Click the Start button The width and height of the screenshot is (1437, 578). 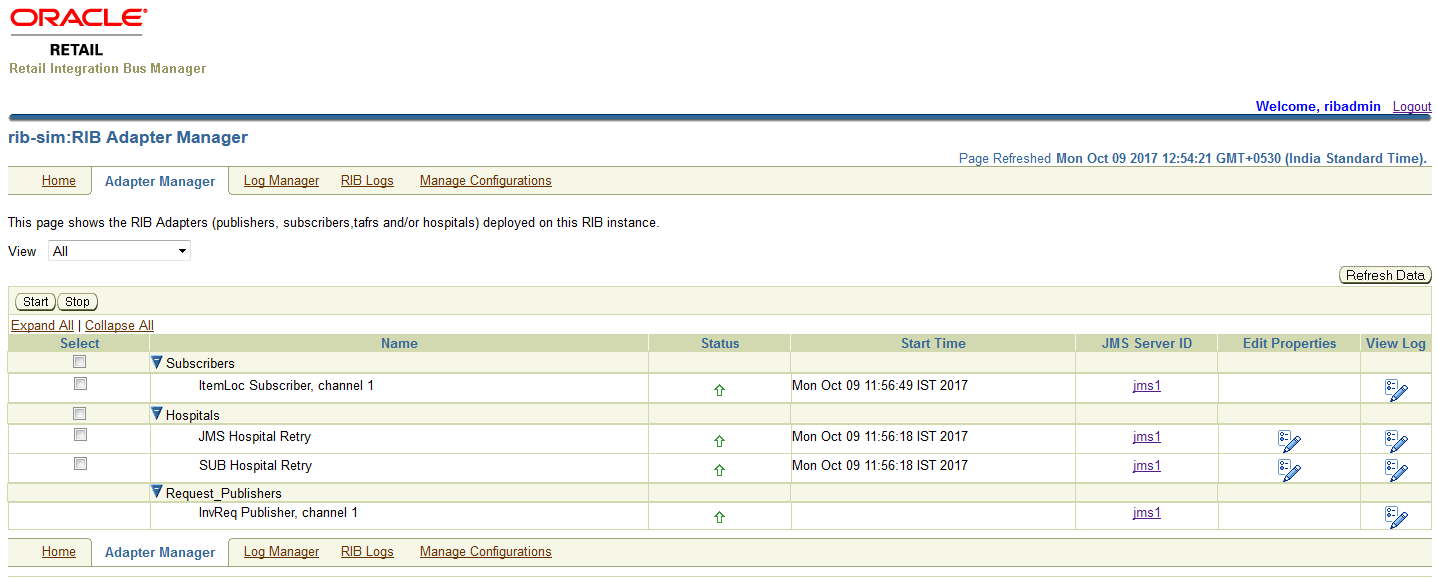(36, 302)
